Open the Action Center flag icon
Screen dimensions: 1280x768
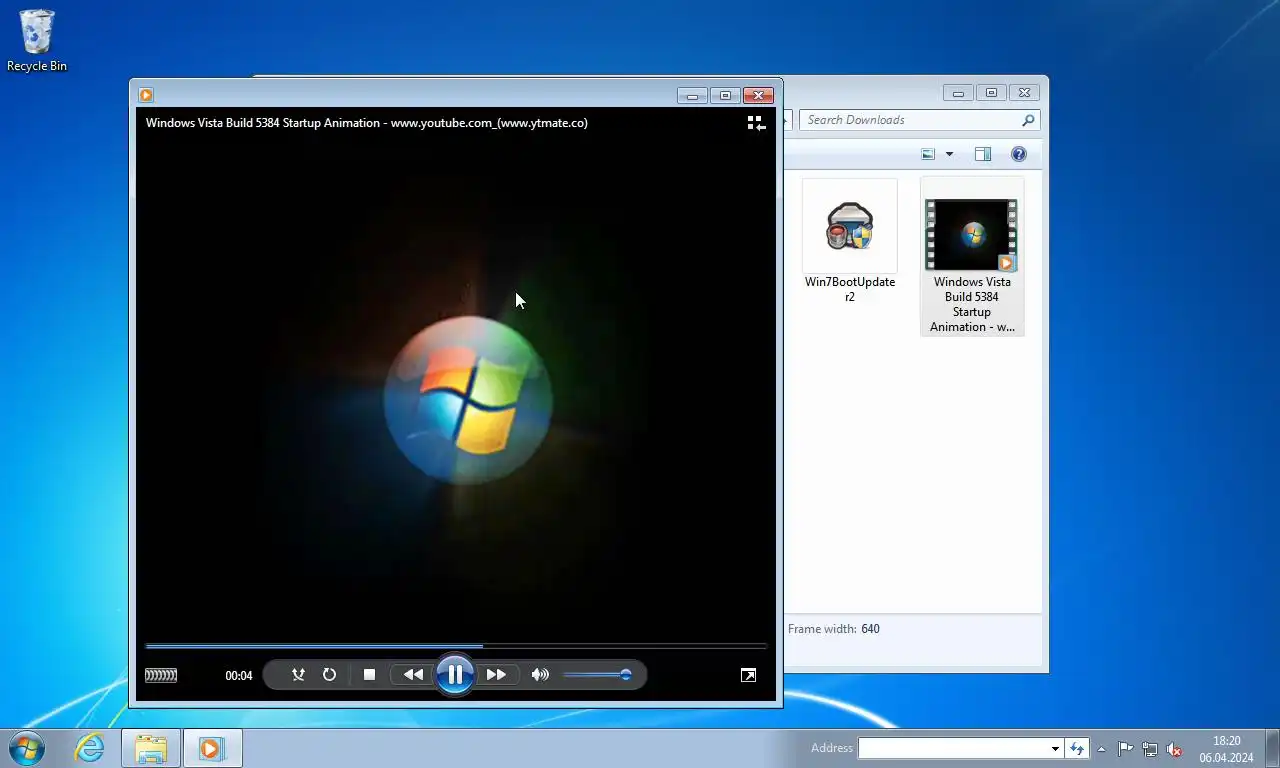click(x=1126, y=748)
